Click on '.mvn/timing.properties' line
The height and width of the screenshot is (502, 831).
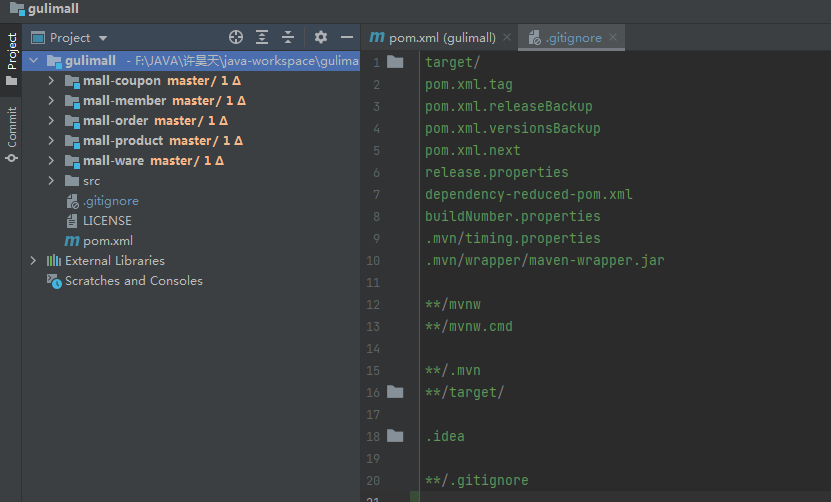pyautogui.click(x=513, y=239)
